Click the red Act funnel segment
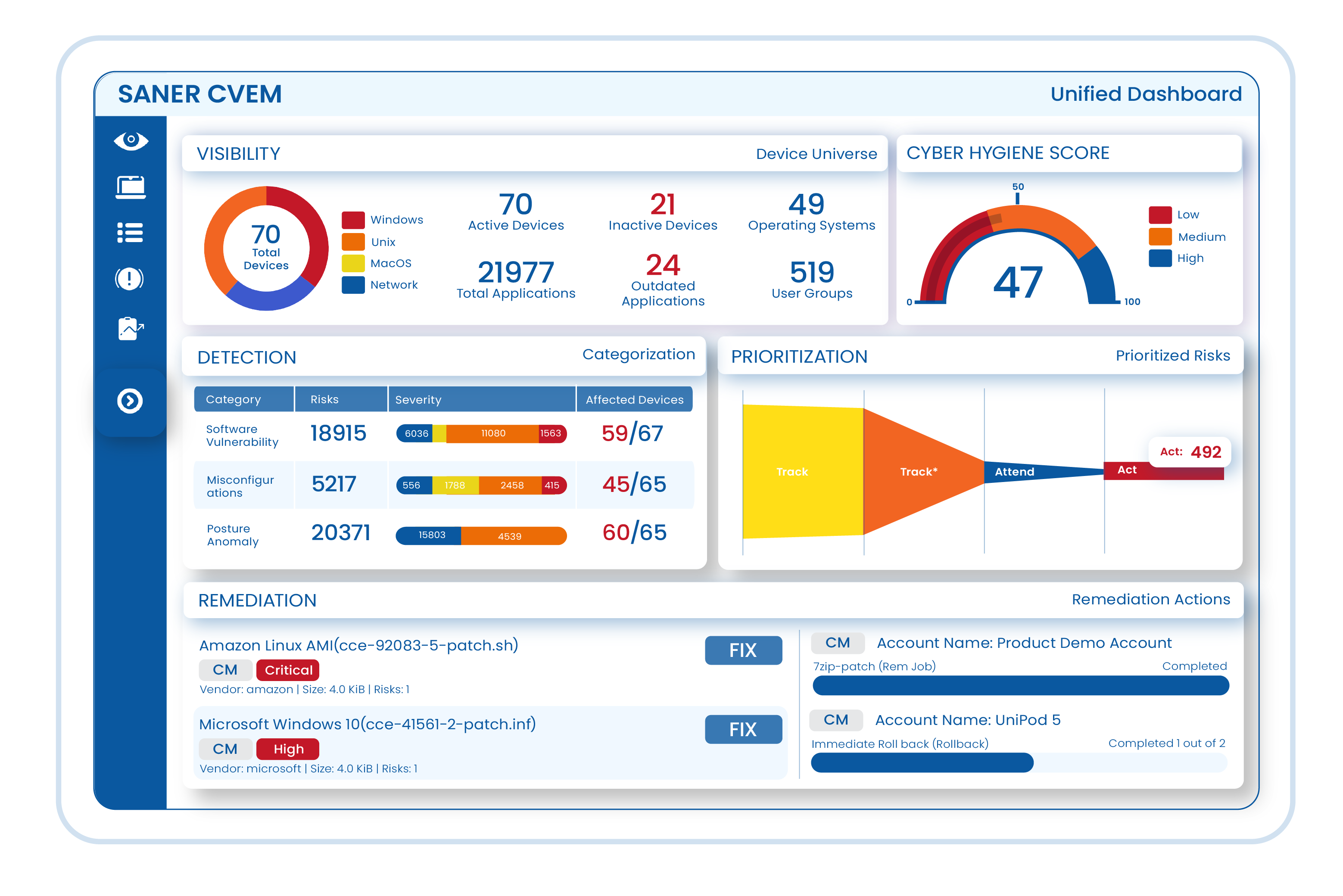The image size is (1343, 896). pos(1164,472)
